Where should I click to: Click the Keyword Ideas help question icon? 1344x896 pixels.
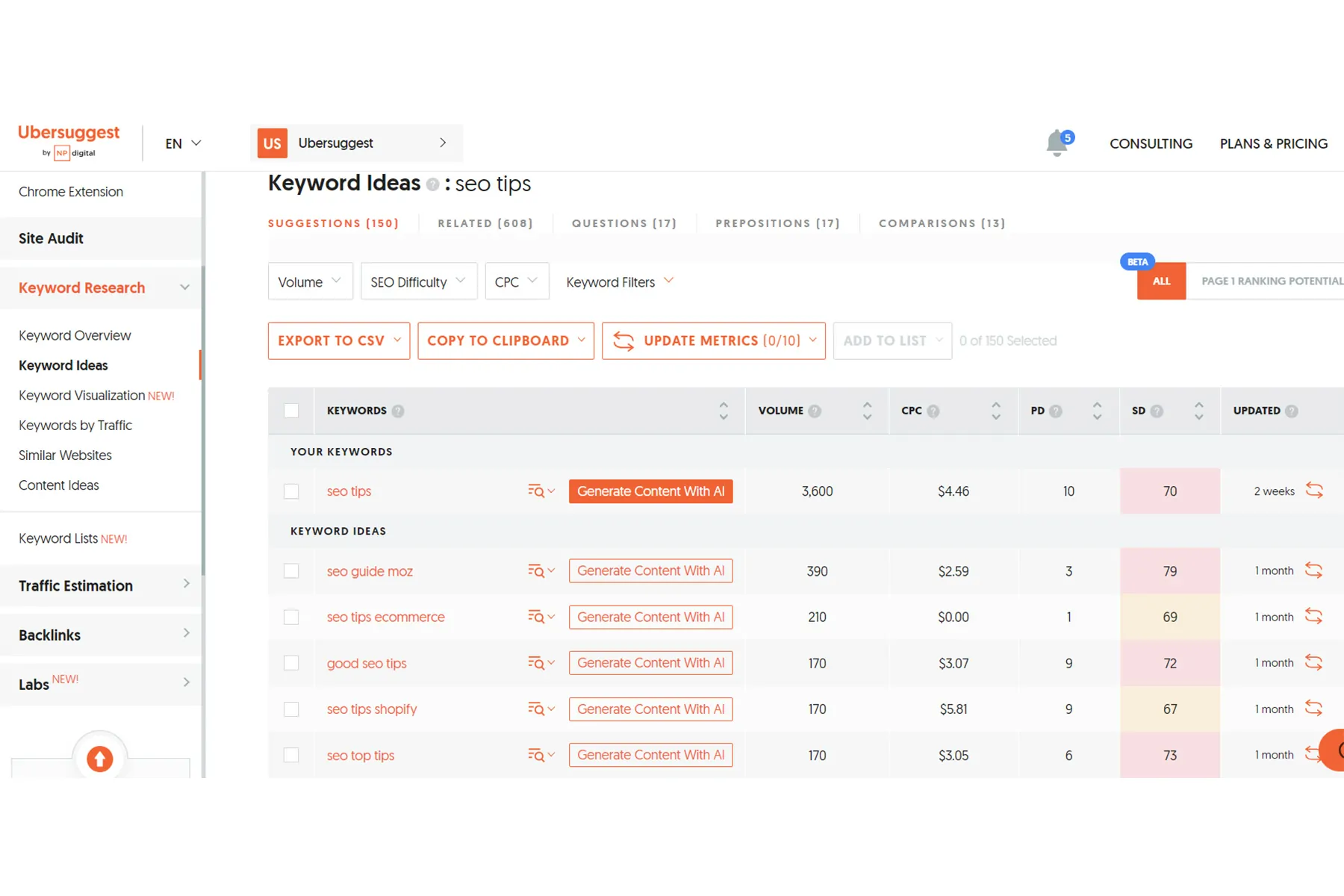432,184
